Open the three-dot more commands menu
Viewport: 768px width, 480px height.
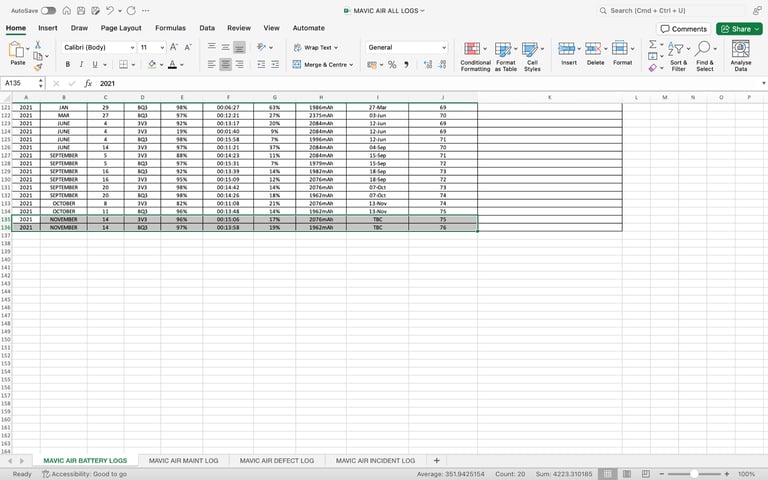[x=145, y=10]
